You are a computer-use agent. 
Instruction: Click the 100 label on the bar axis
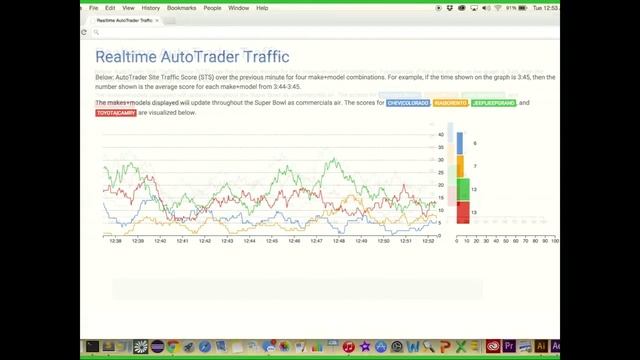(x=555, y=241)
